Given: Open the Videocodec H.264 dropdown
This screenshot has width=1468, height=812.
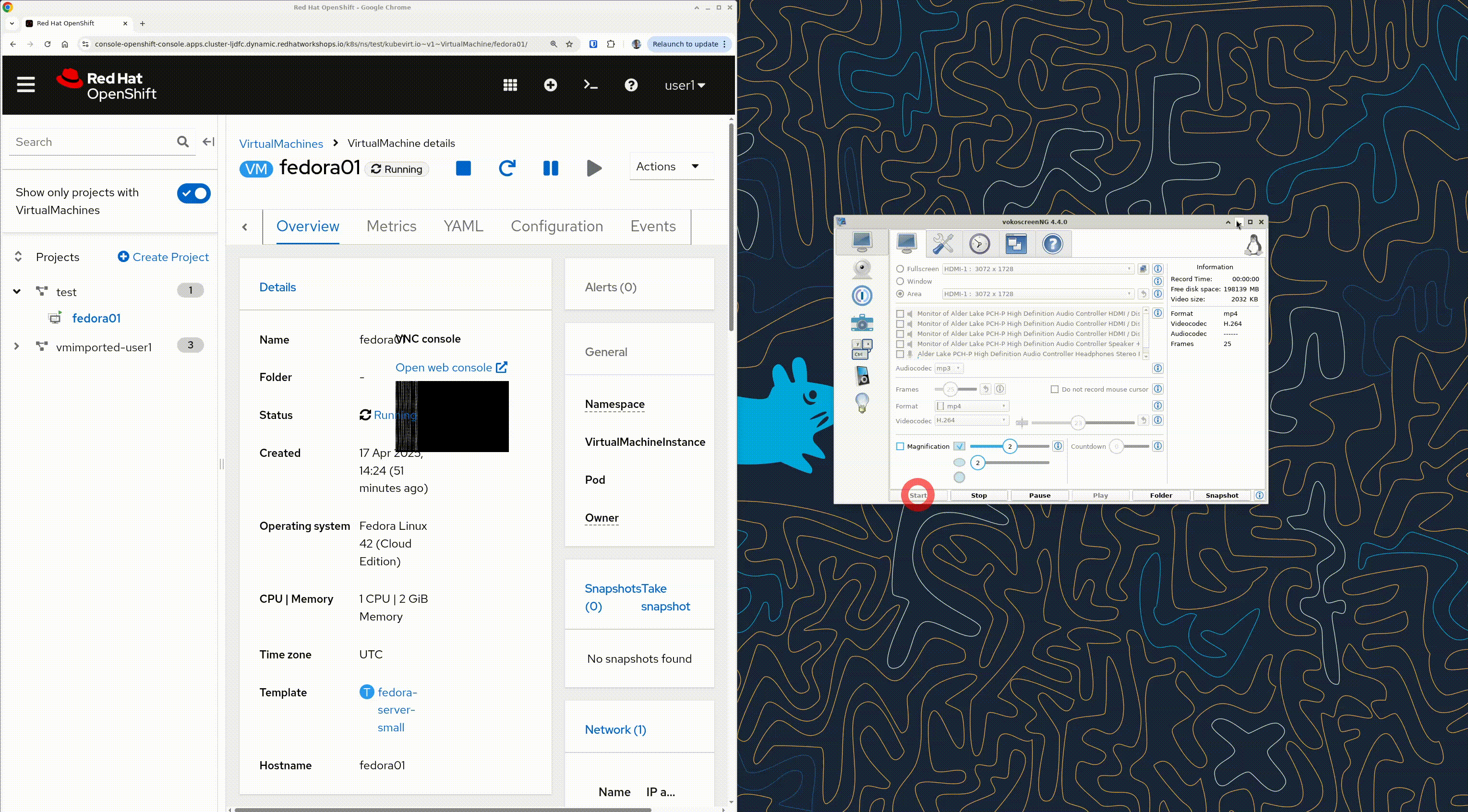Looking at the screenshot, I should [971, 420].
